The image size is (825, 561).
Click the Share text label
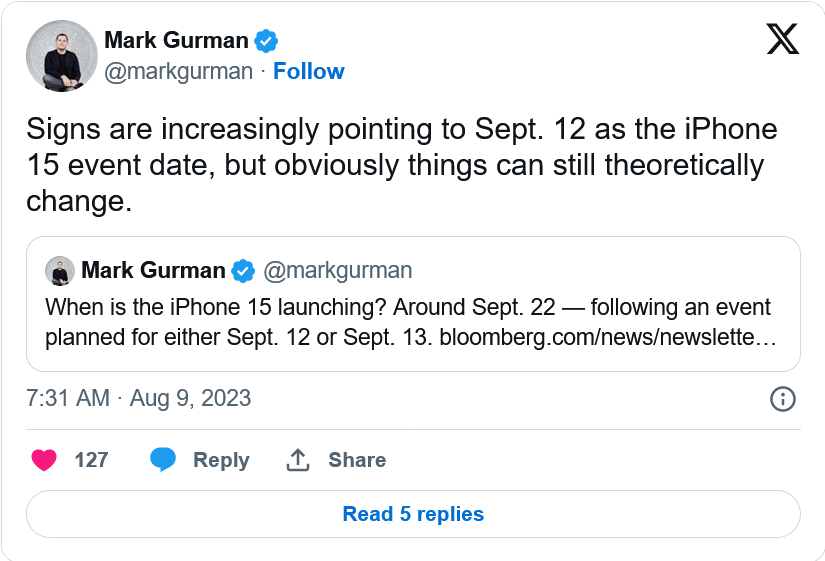coord(357,460)
